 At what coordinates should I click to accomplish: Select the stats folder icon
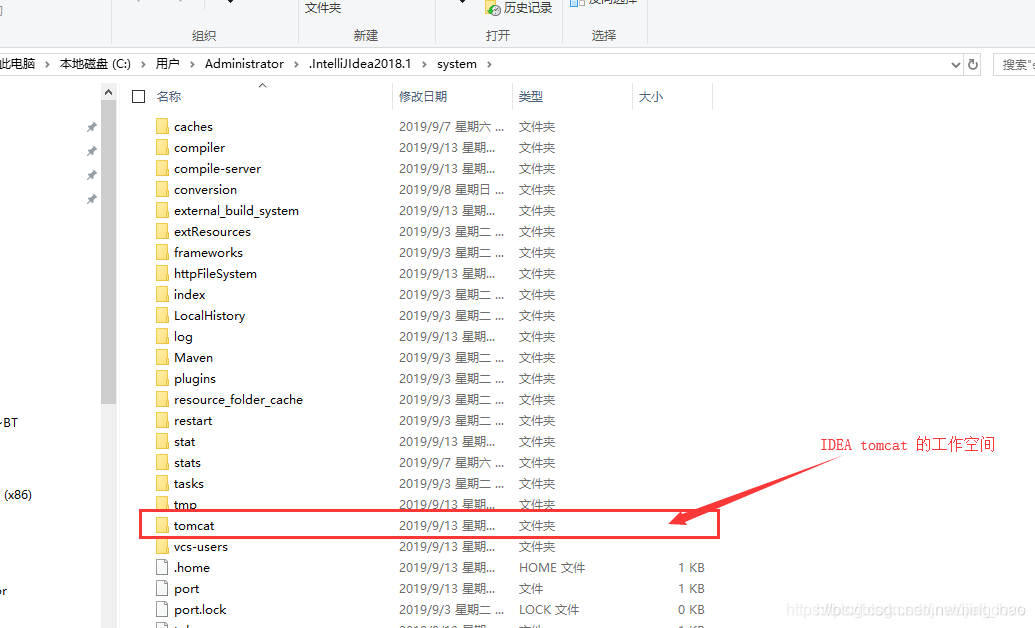click(x=162, y=462)
